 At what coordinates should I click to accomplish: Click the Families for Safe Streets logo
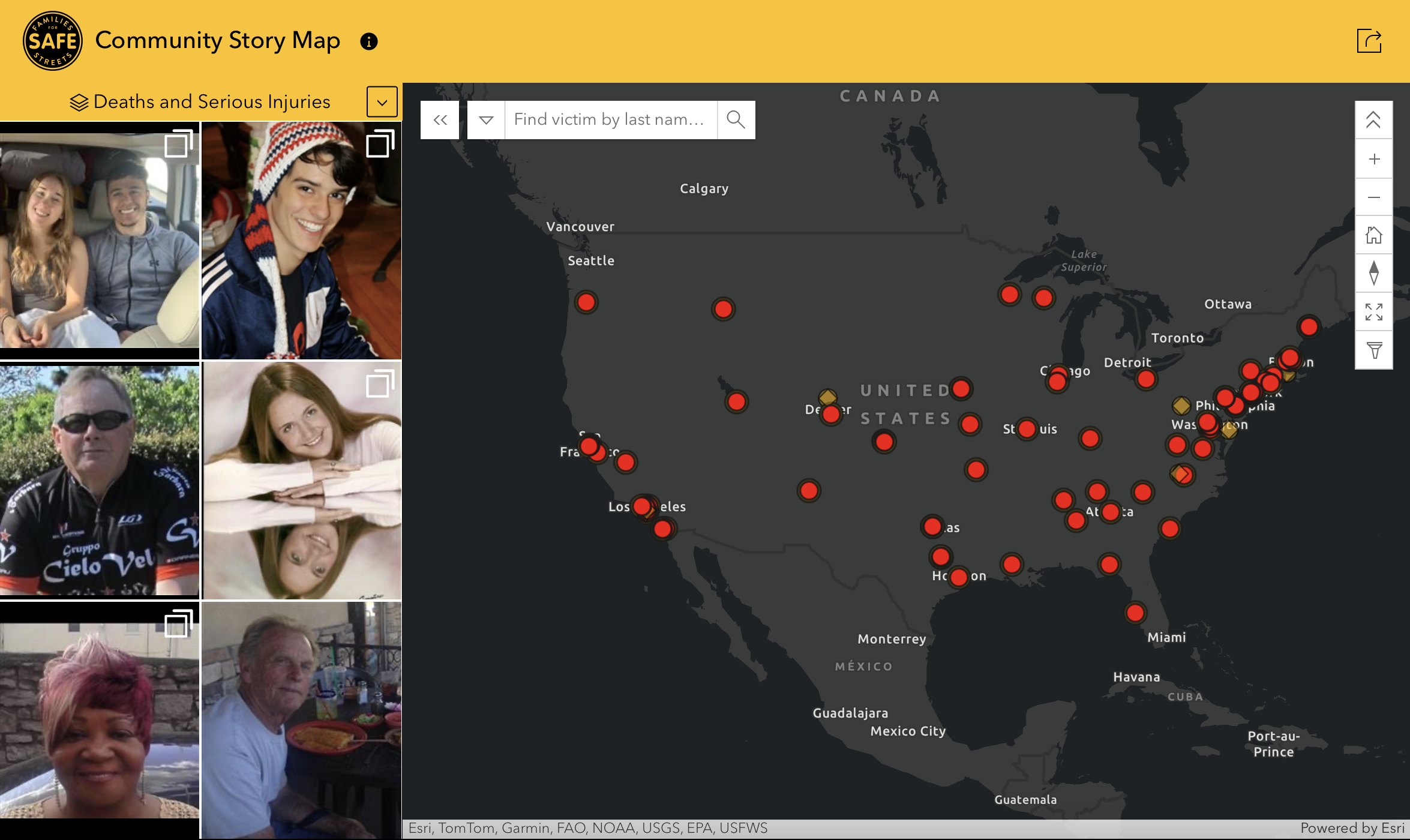click(x=52, y=41)
